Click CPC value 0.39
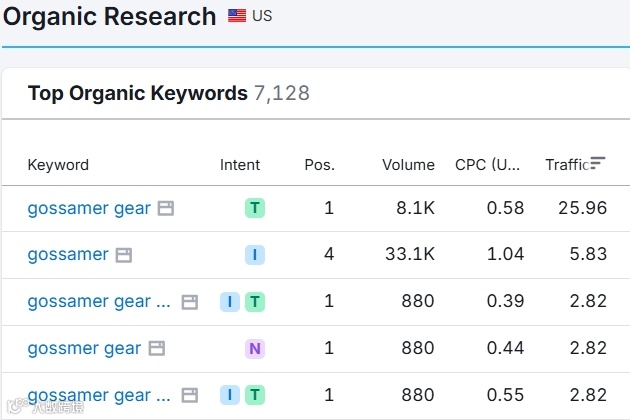Screen dimensions: 630x420 click(505, 301)
